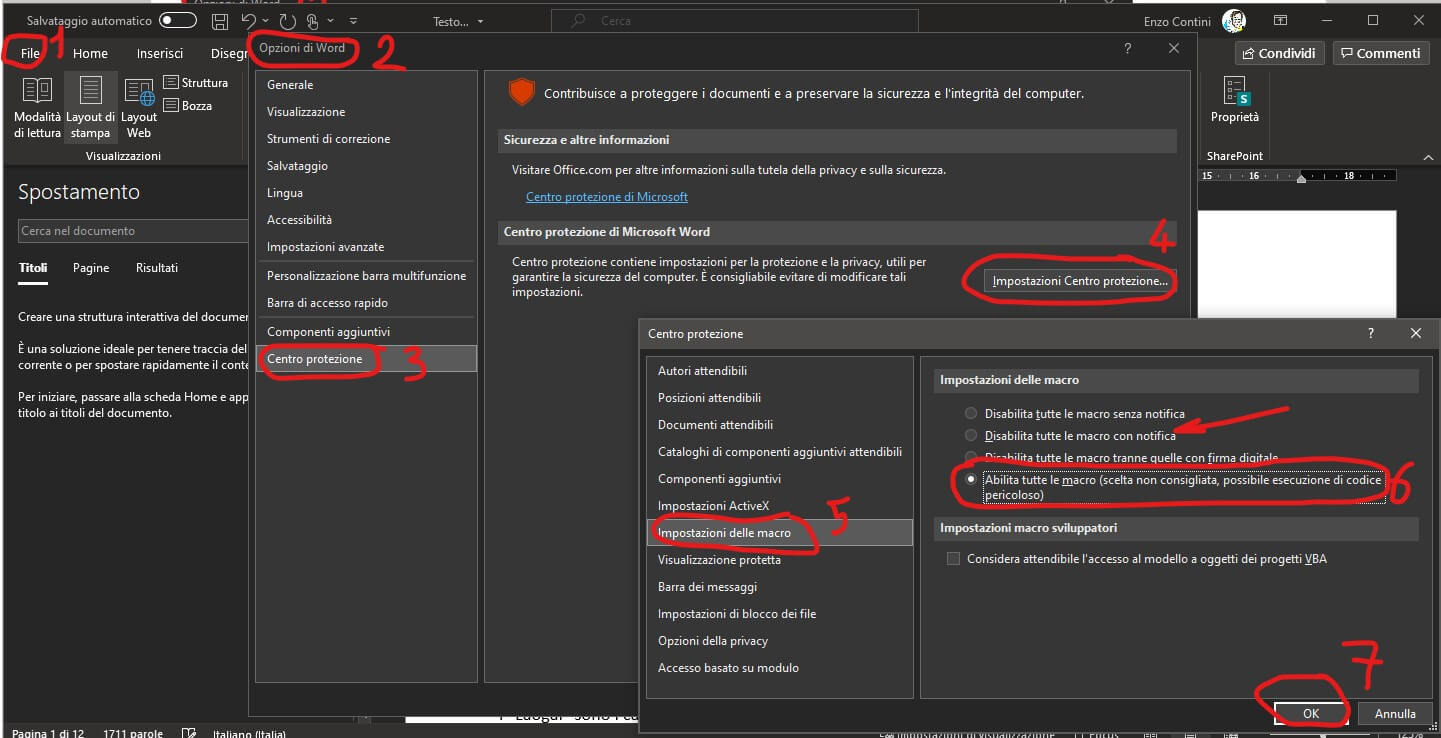Expand the touch/mouse mode dropdown arrow
1441x738 pixels.
point(330,21)
